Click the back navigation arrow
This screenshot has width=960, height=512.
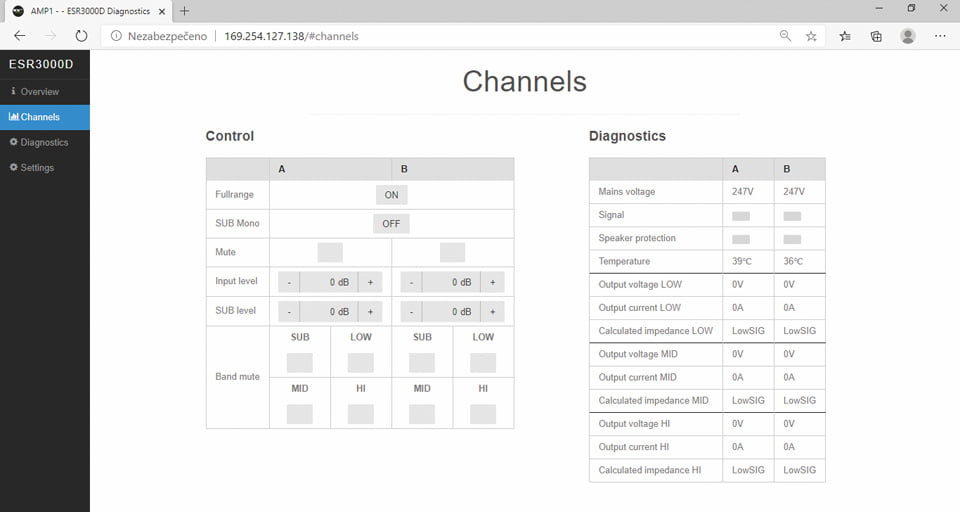[20, 36]
